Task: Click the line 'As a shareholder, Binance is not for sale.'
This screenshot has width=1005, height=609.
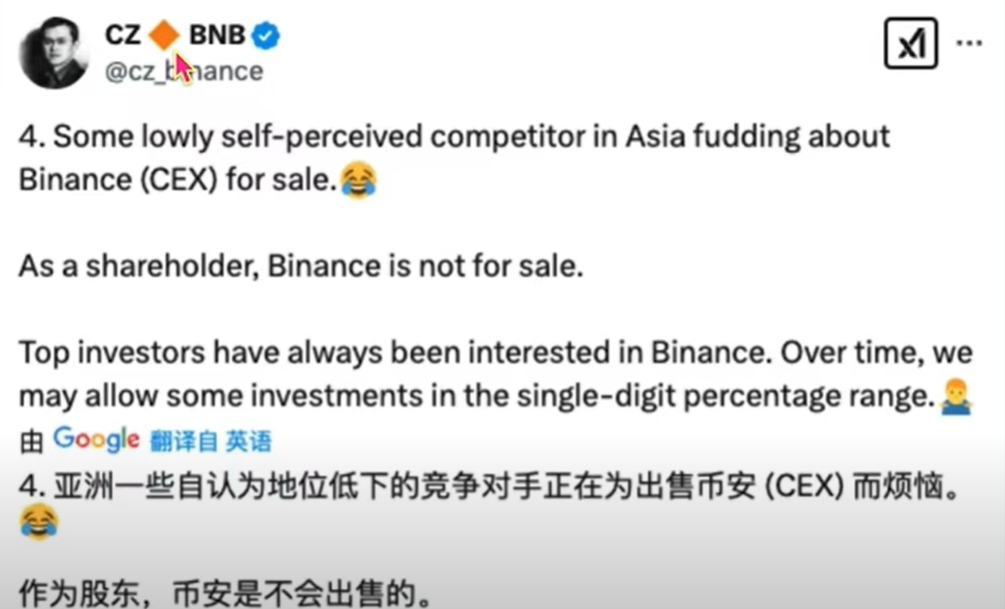Action: pyautogui.click(x=301, y=266)
